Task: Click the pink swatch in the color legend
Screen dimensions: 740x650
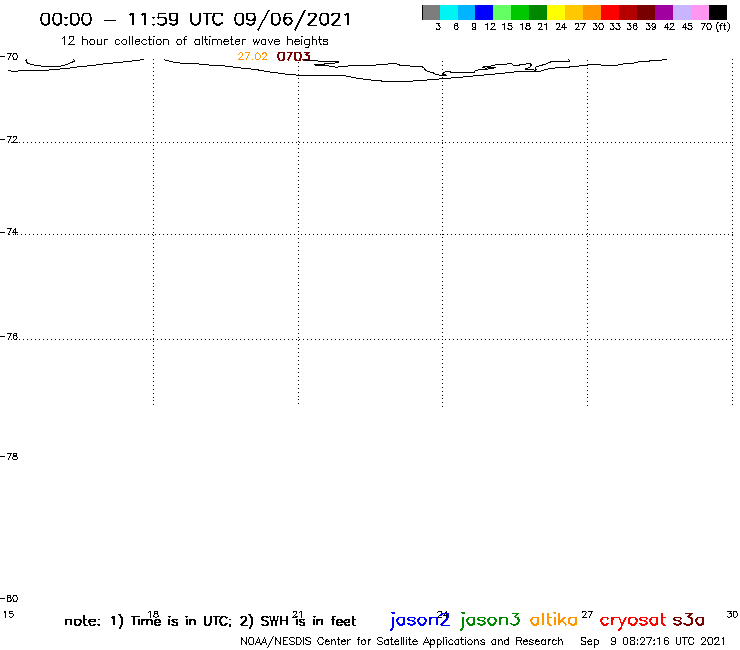Action: point(700,12)
